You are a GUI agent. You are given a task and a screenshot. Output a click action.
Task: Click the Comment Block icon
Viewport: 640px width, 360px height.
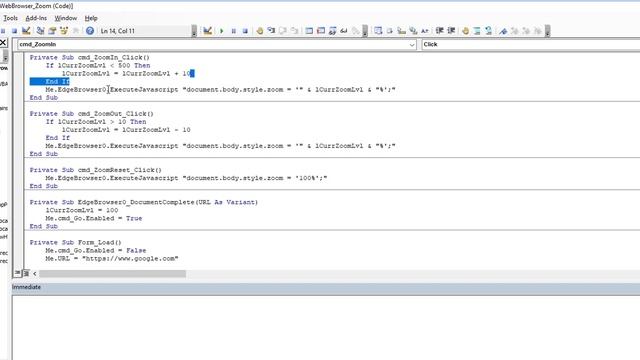pyautogui.click(x=477, y=31)
